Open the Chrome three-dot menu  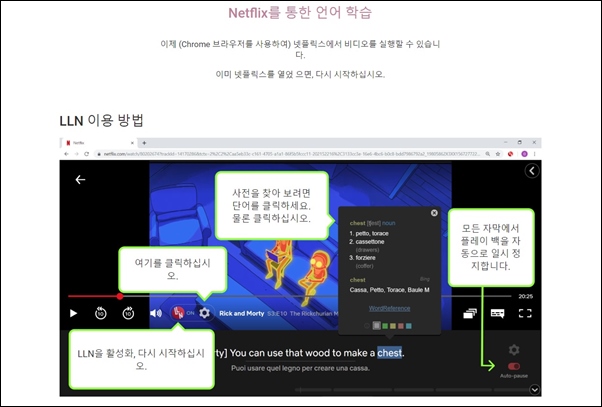pos(534,154)
